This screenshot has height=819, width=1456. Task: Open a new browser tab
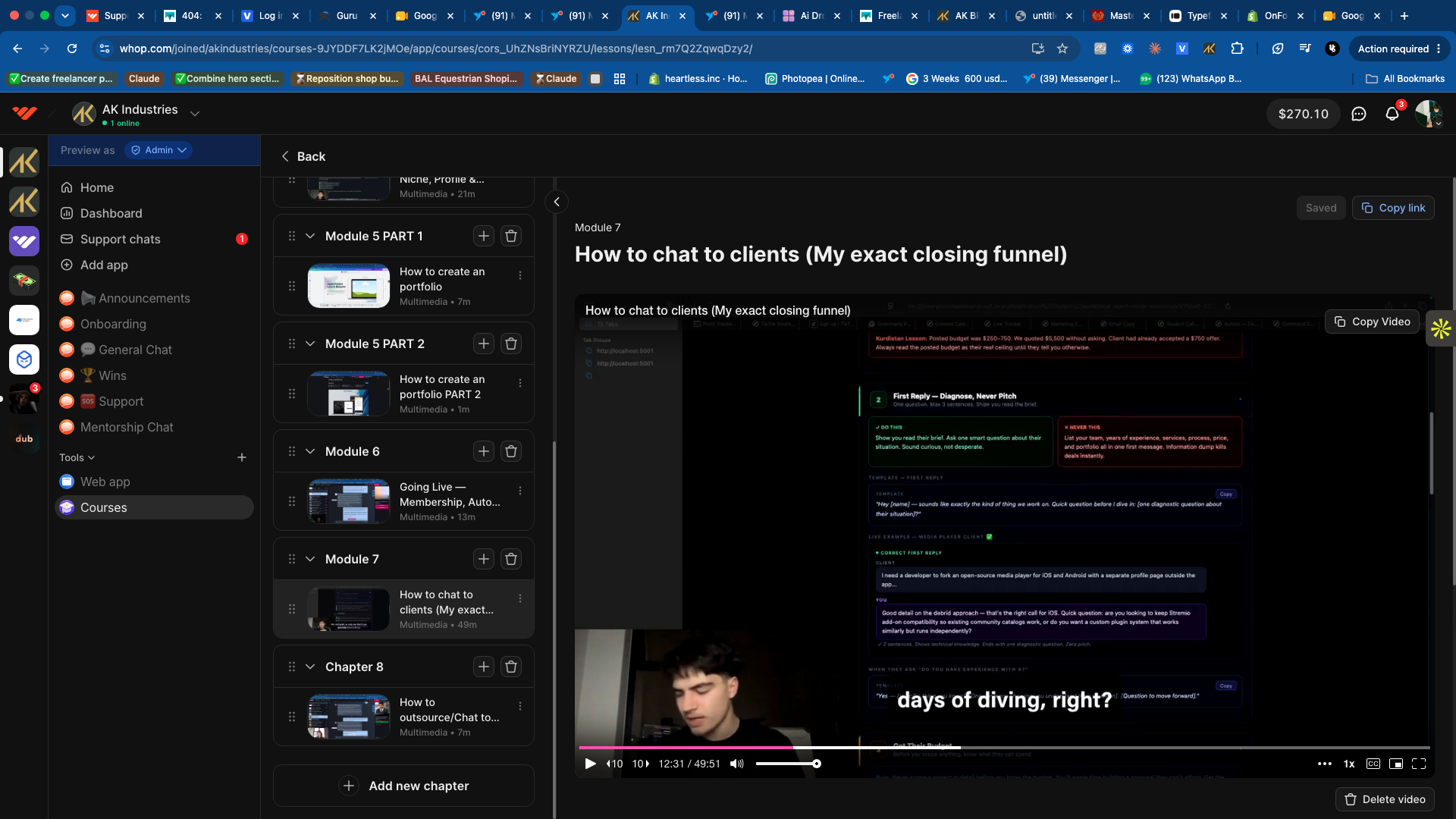[1404, 15]
